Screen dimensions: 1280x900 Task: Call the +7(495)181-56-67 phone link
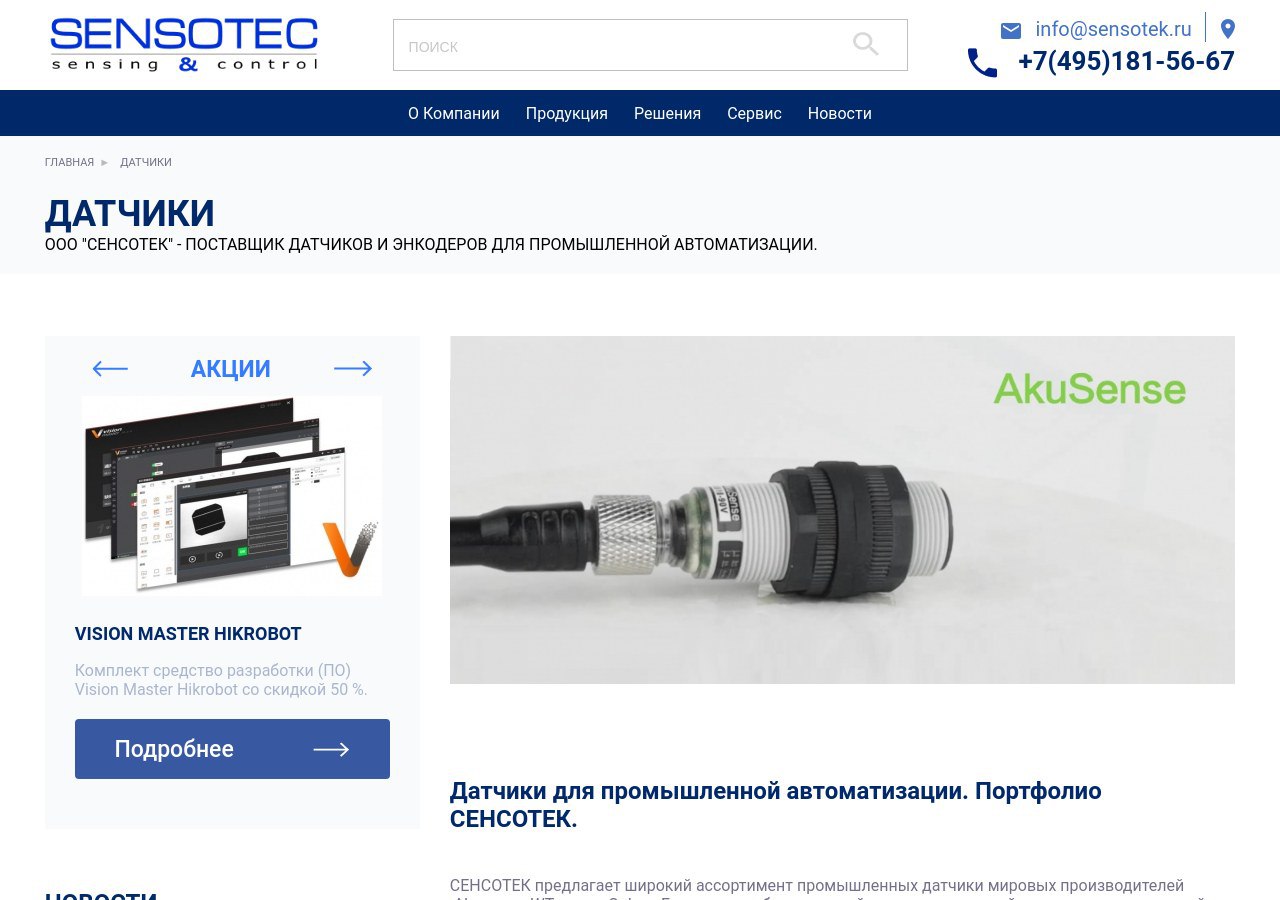(1126, 61)
